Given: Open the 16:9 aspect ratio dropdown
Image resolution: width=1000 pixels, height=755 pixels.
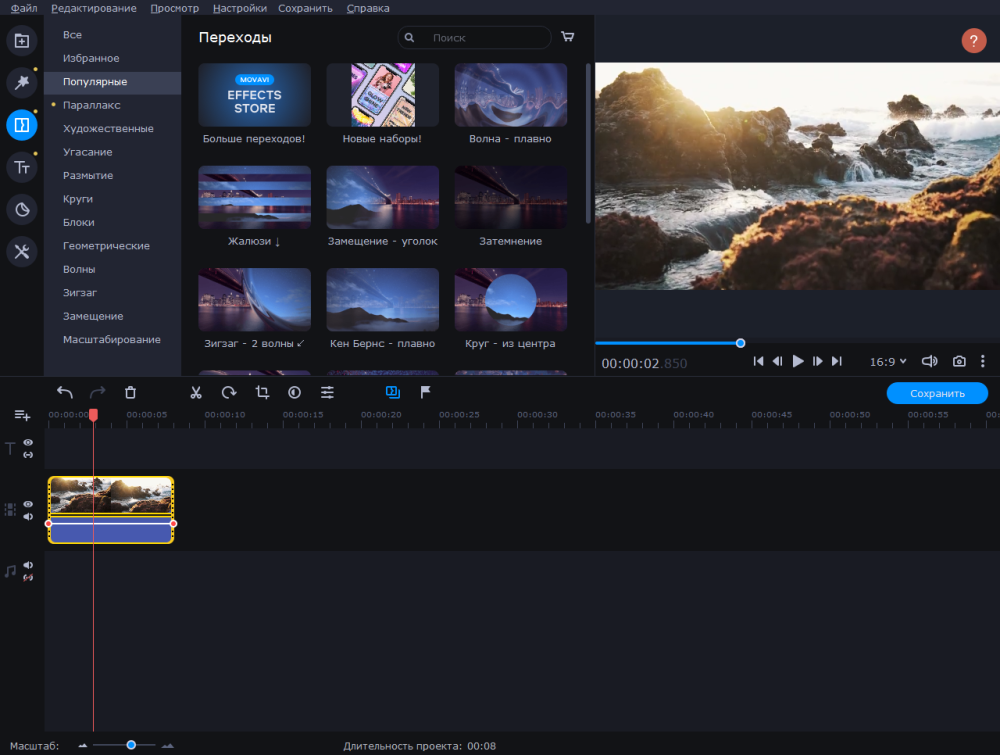Looking at the screenshot, I should click(x=888, y=361).
